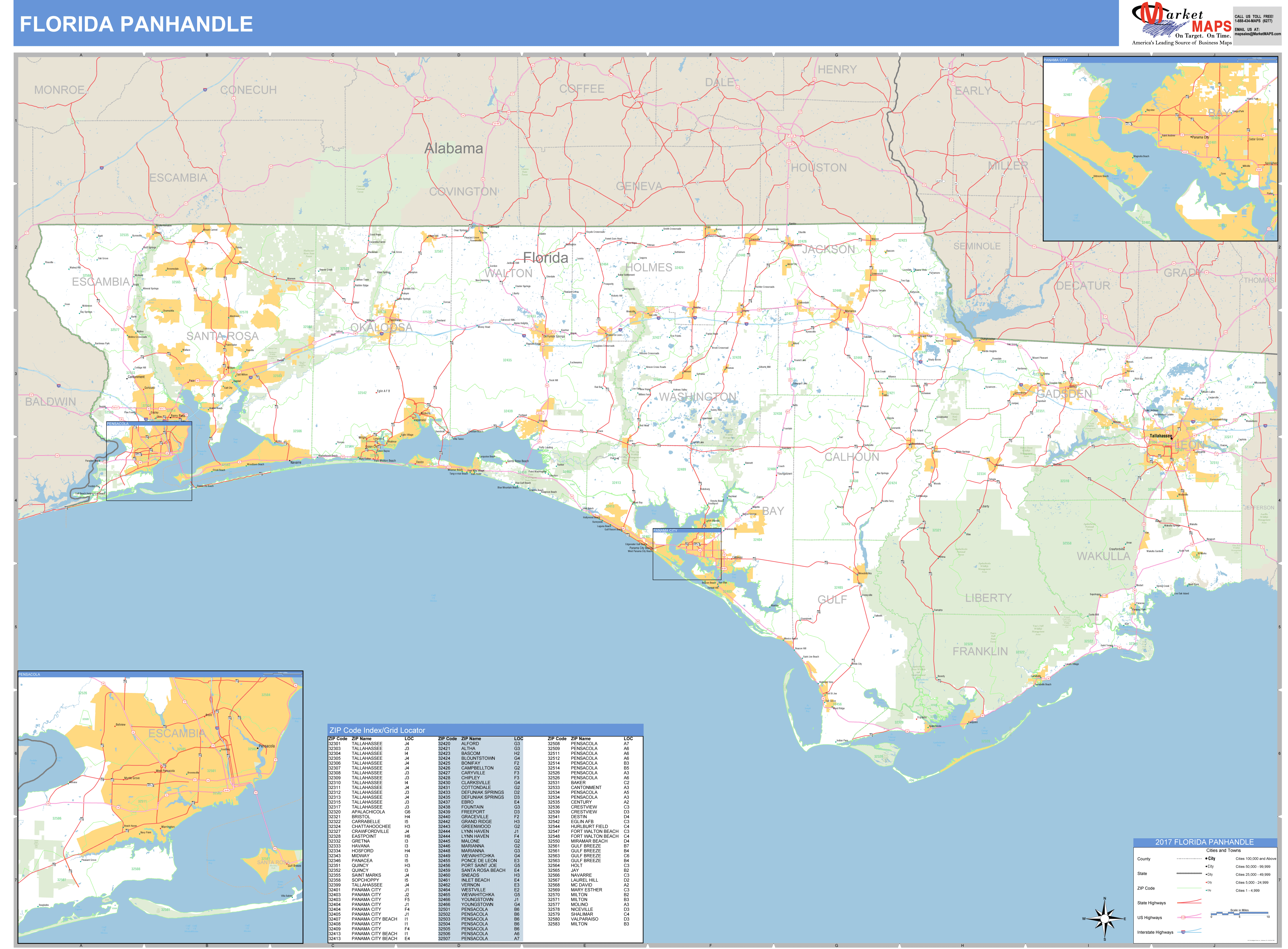Click the SEMINOLE county label
The height and width of the screenshot is (949, 1288).
[977, 246]
